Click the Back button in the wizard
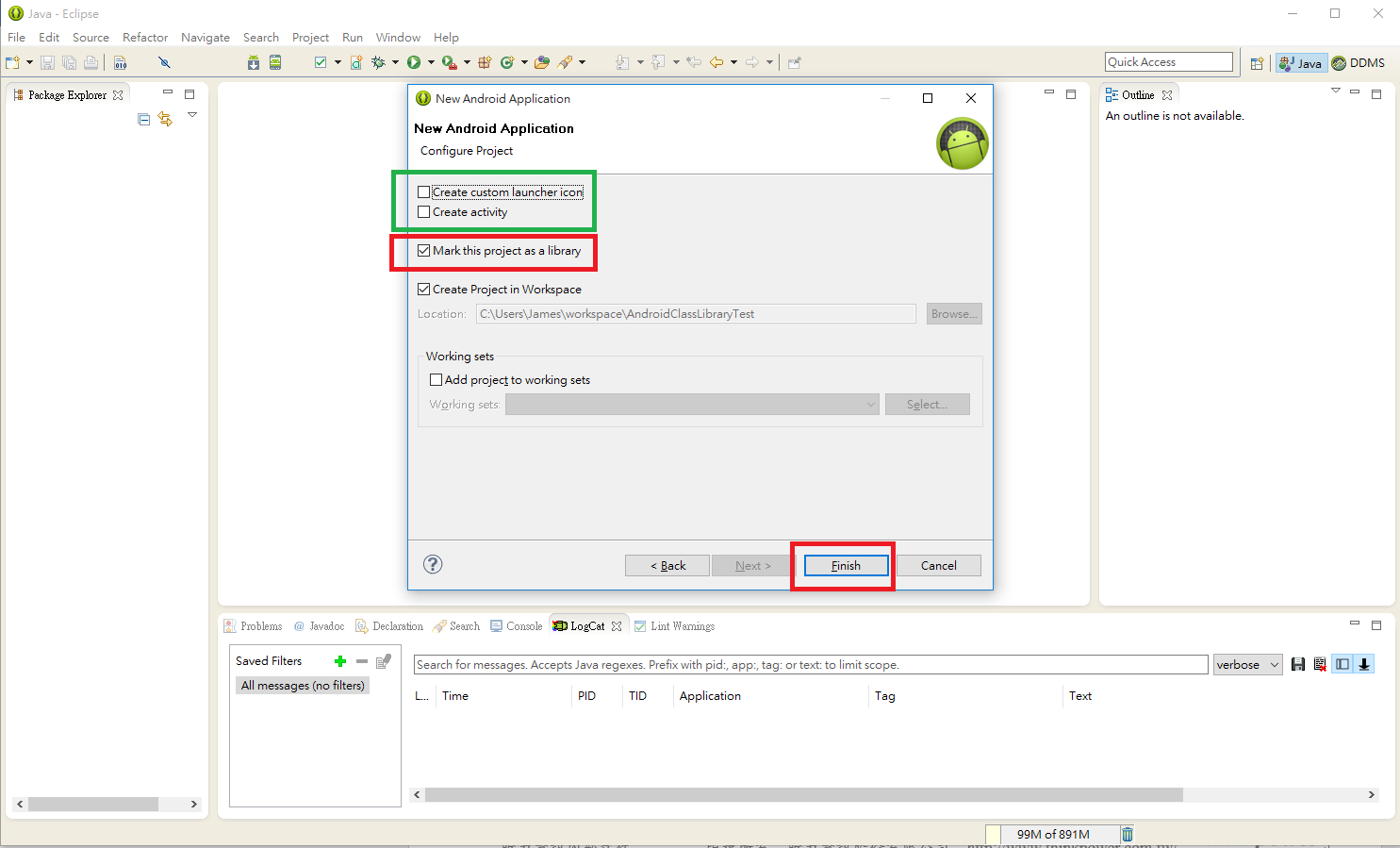This screenshot has height=848, width=1400. pos(667,565)
